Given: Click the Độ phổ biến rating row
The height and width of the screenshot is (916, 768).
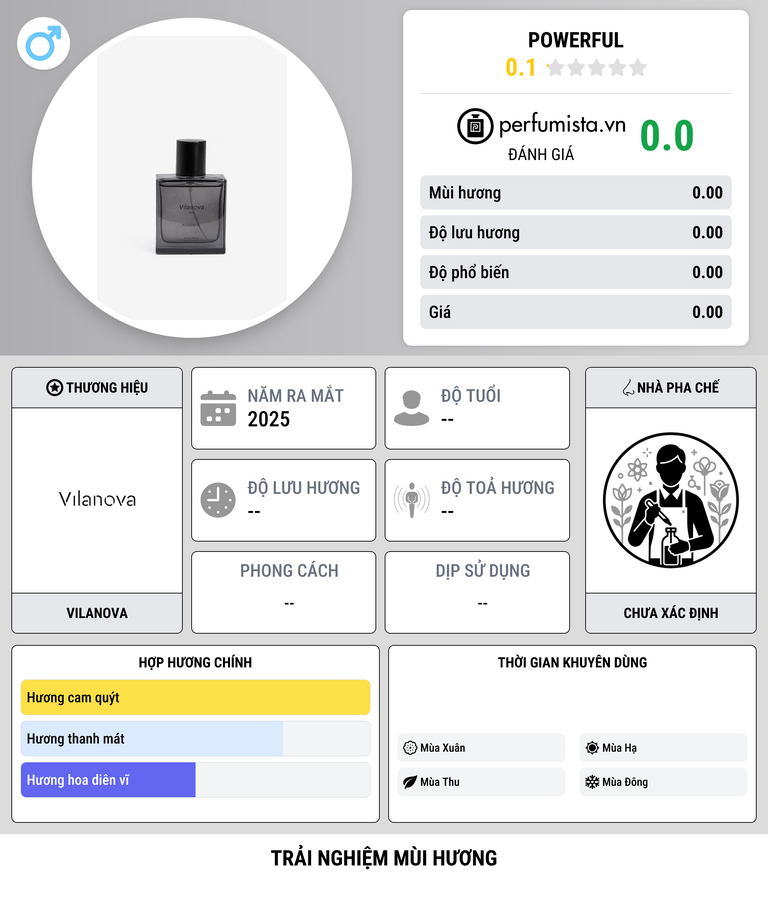Looking at the screenshot, I should (x=576, y=272).
